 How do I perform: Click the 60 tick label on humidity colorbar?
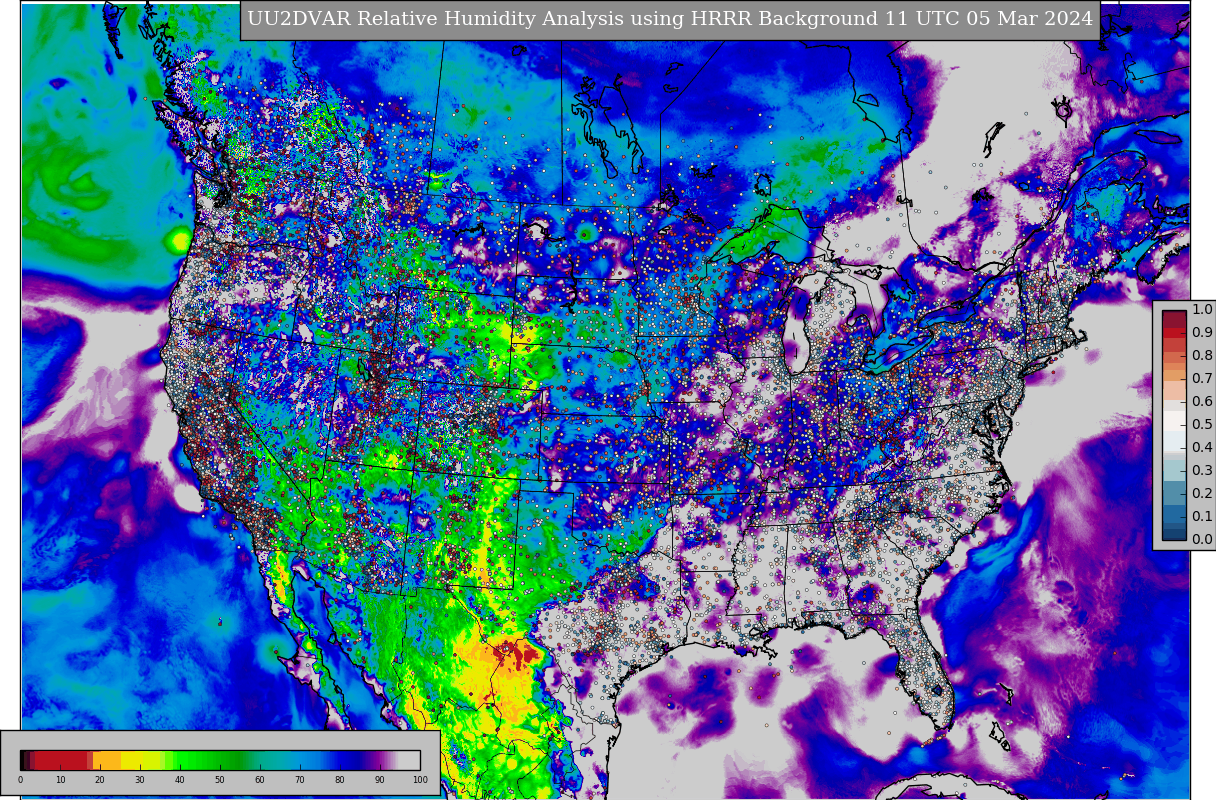click(x=260, y=780)
